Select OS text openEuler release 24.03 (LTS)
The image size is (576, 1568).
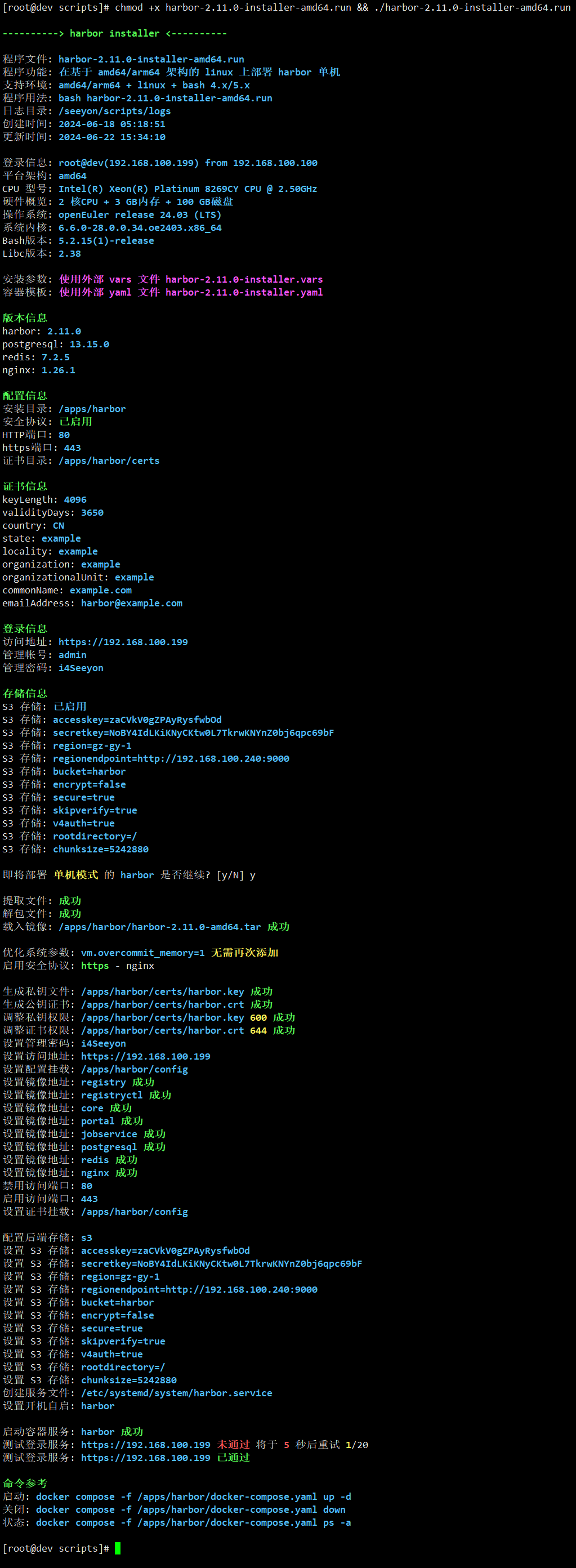click(140, 215)
